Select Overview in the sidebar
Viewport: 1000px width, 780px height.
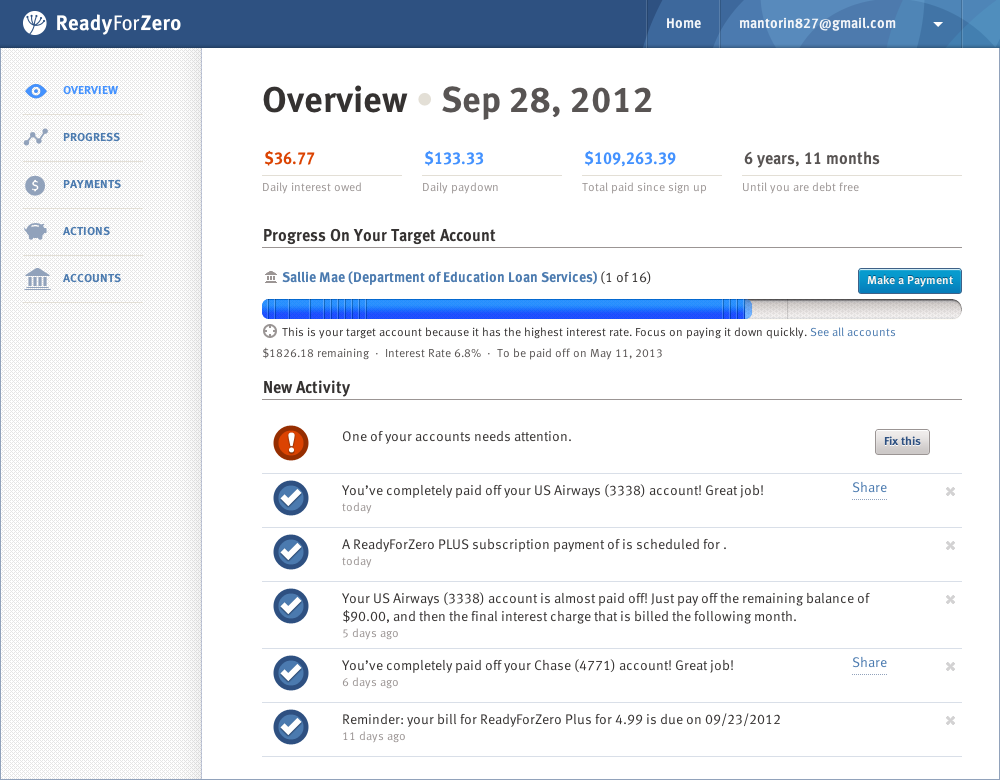coord(90,91)
